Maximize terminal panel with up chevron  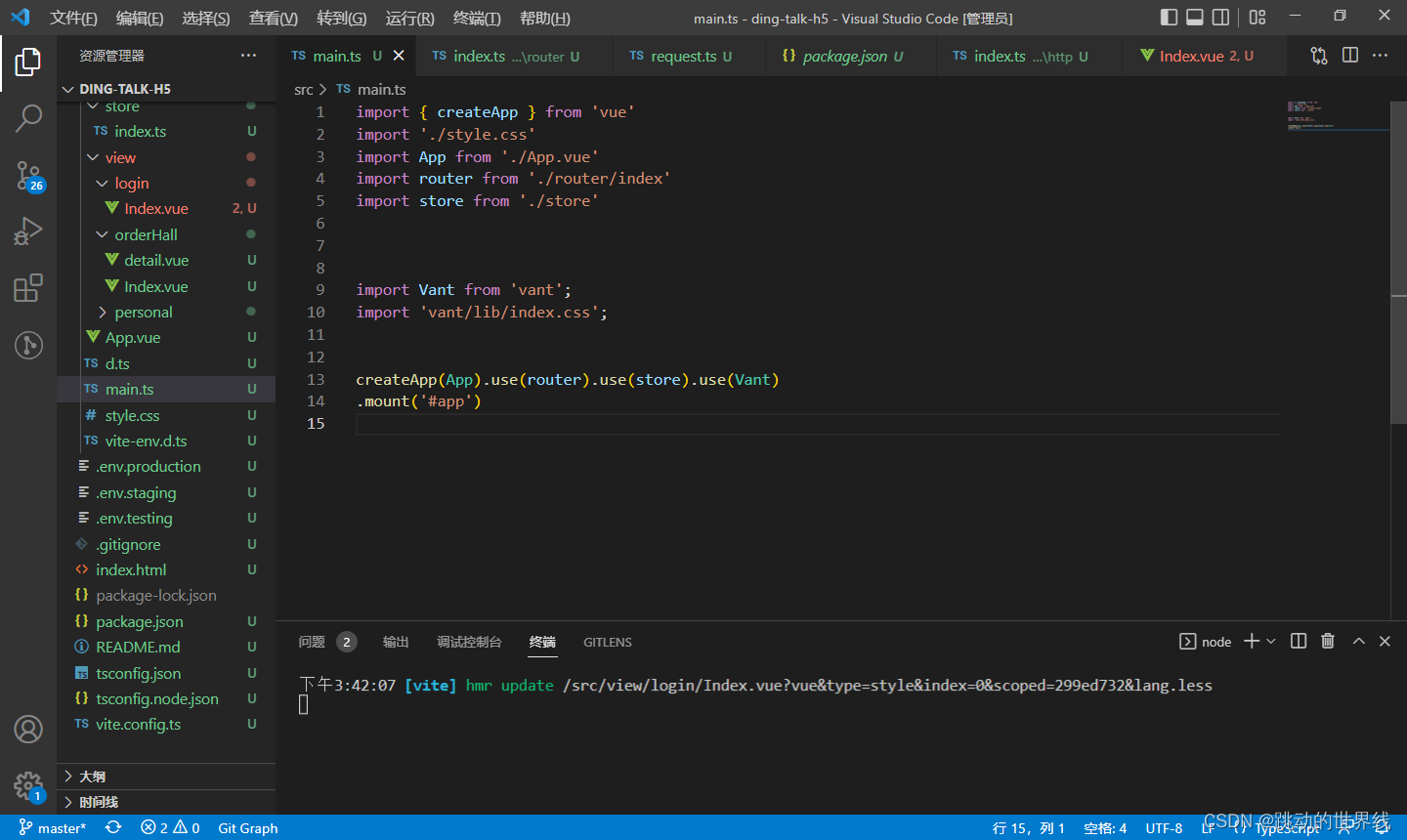(1358, 641)
